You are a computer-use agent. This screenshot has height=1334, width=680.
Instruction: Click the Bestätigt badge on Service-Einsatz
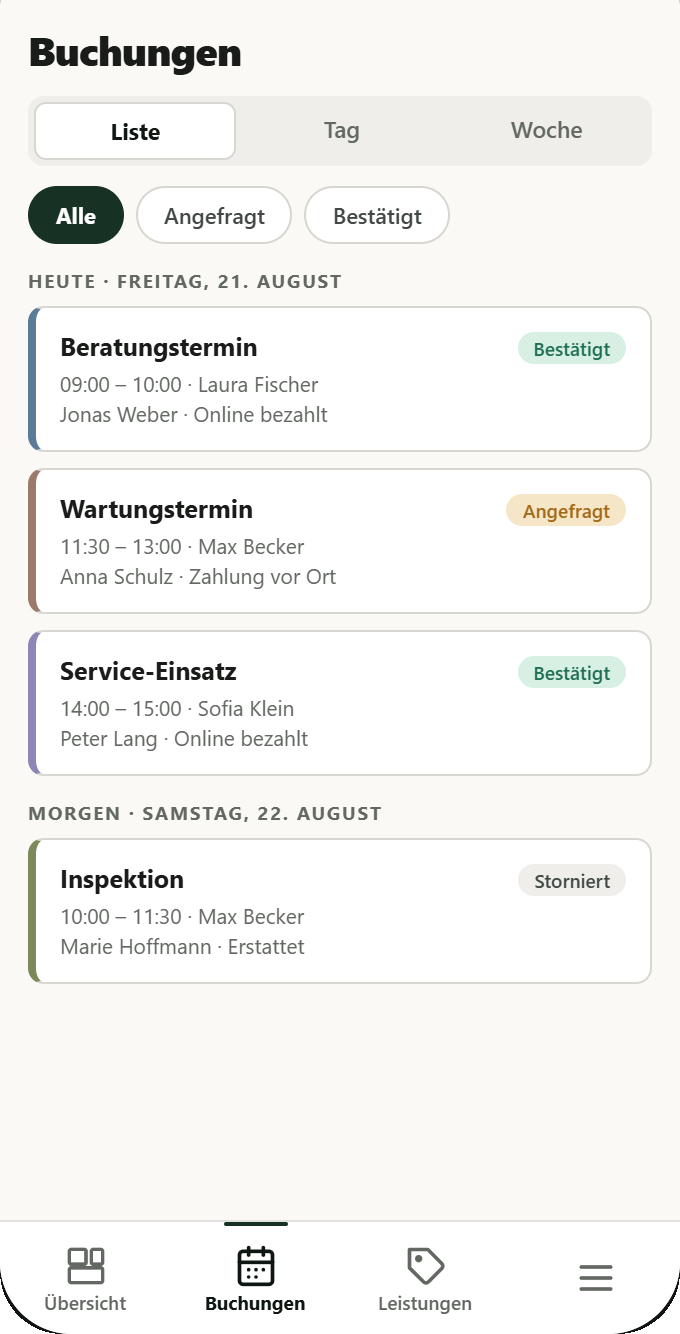[572, 673]
